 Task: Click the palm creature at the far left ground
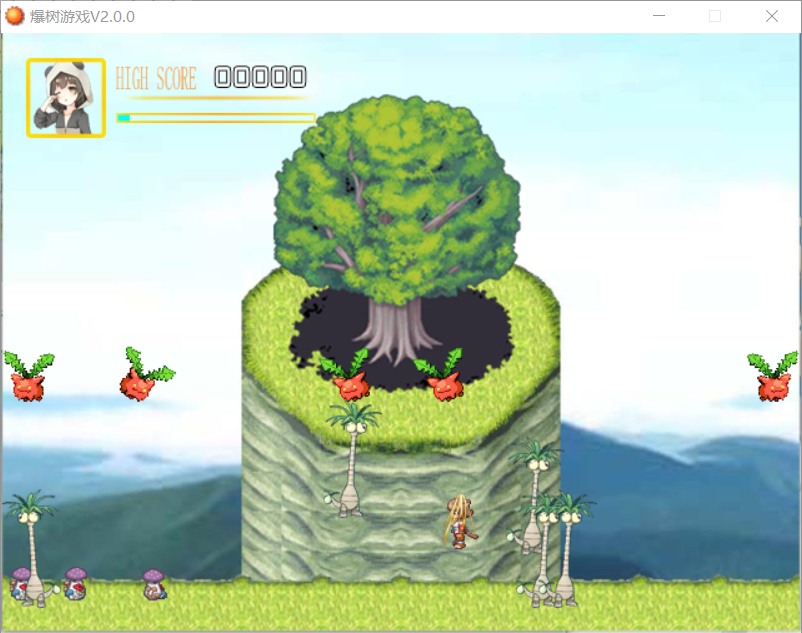pyautogui.click(x=32, y=548)
